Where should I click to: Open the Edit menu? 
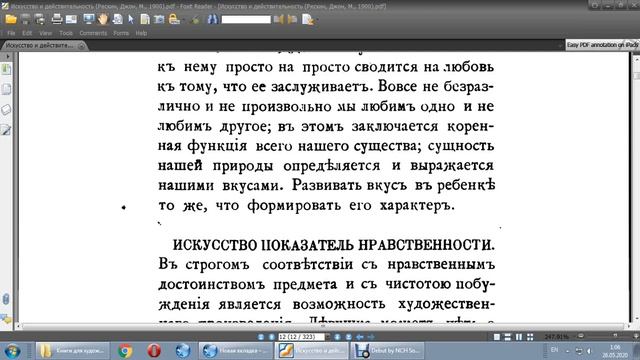[x=27, y=33]
